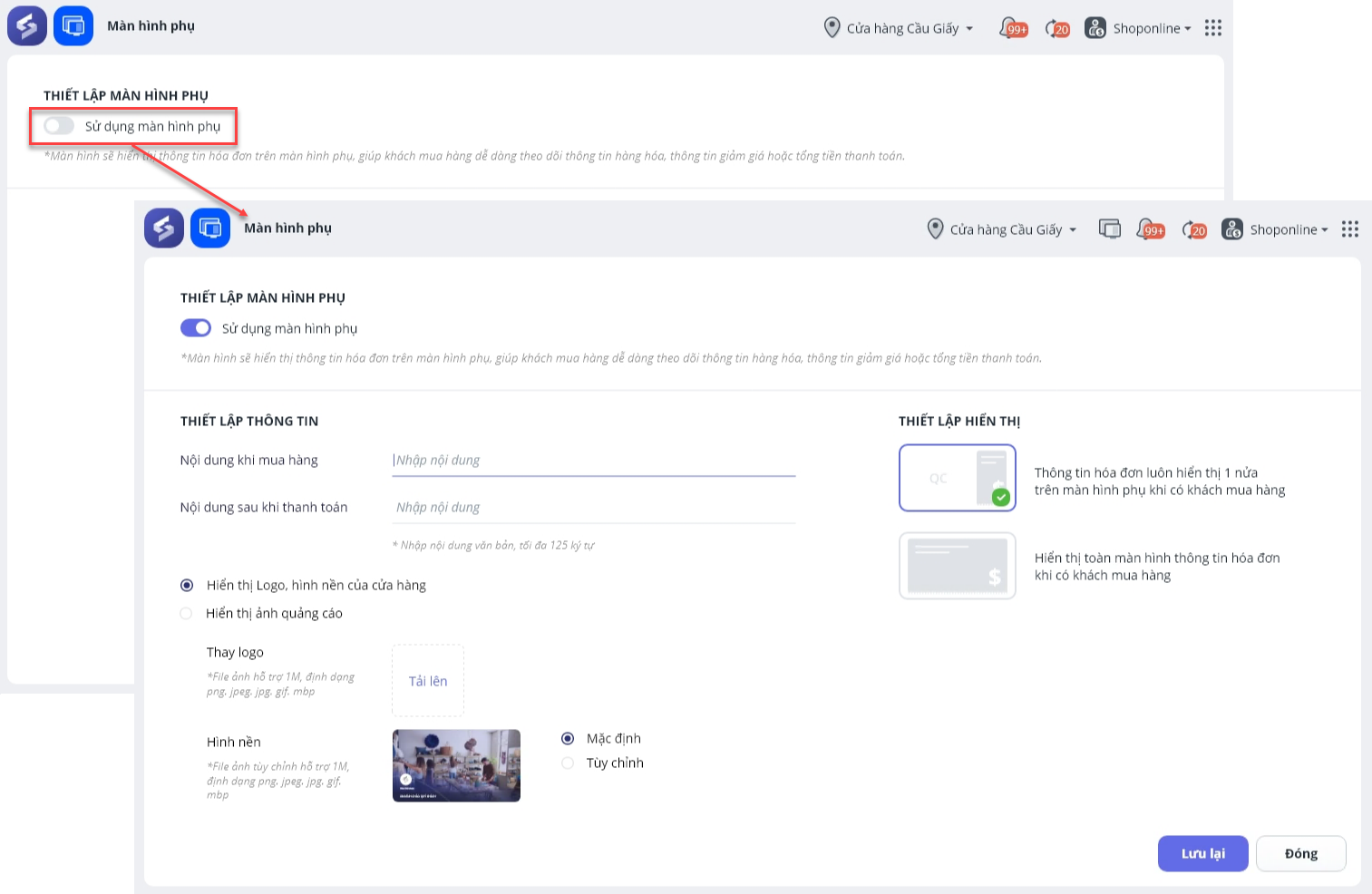Expand the Shoponline account menu in front window

[x=1289, y=229]
